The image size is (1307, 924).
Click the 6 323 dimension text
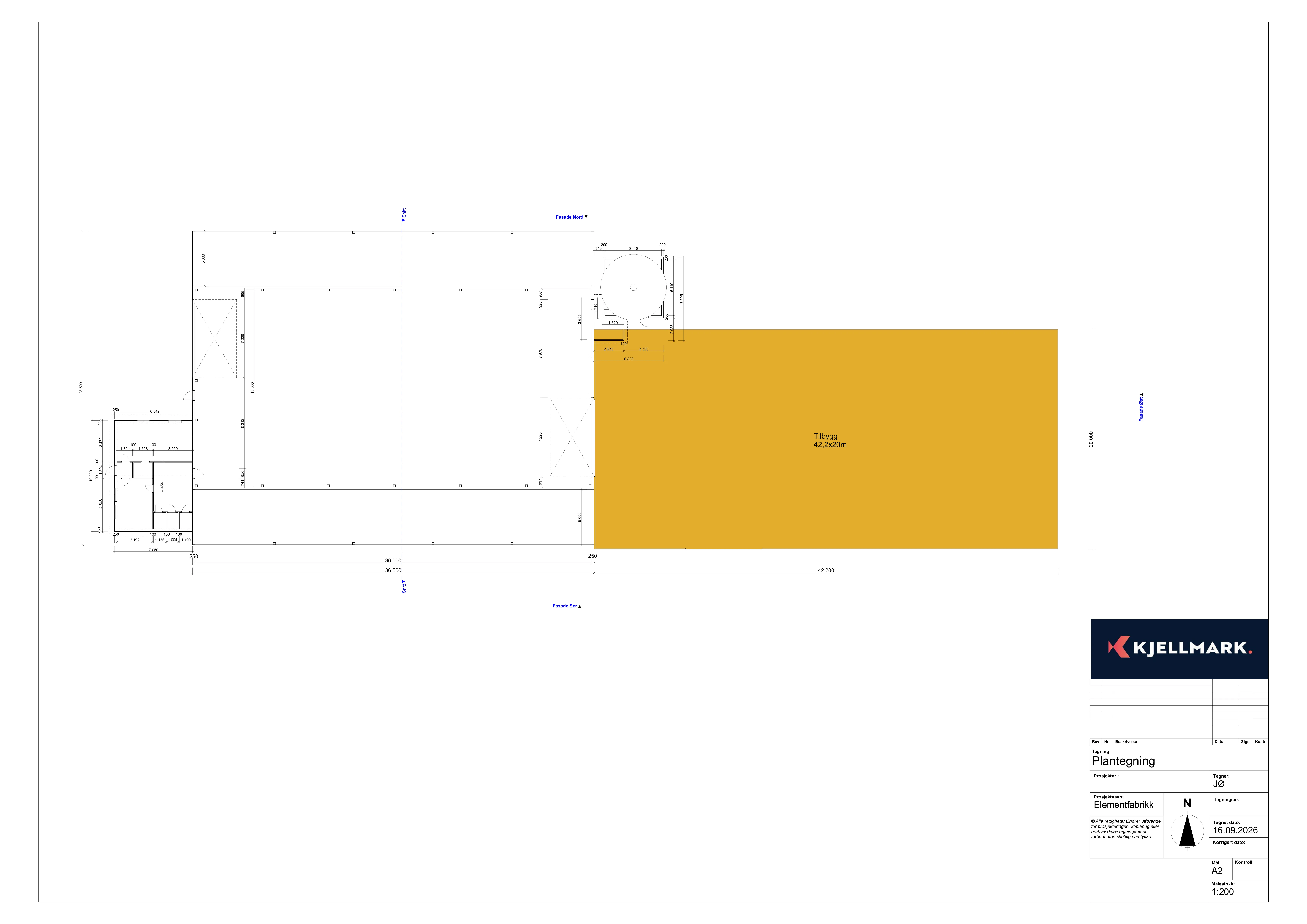pyautogui.click(x=629, y=359)
